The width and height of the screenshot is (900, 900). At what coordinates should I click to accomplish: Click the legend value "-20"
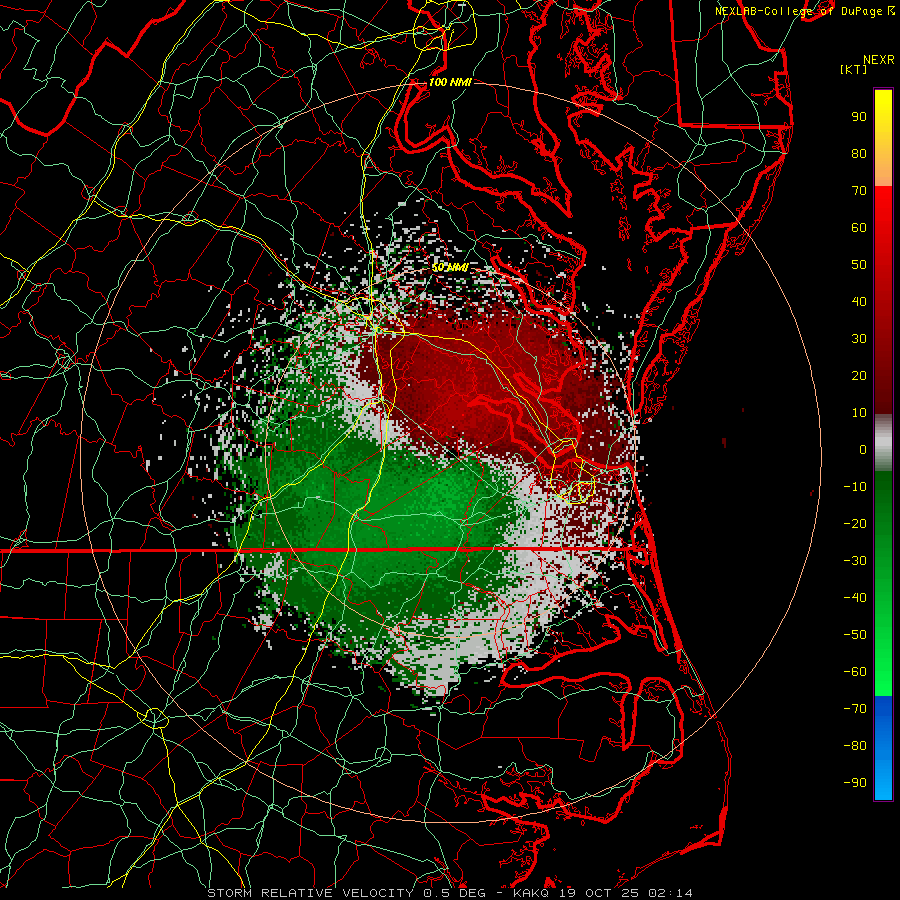point(855,523)
